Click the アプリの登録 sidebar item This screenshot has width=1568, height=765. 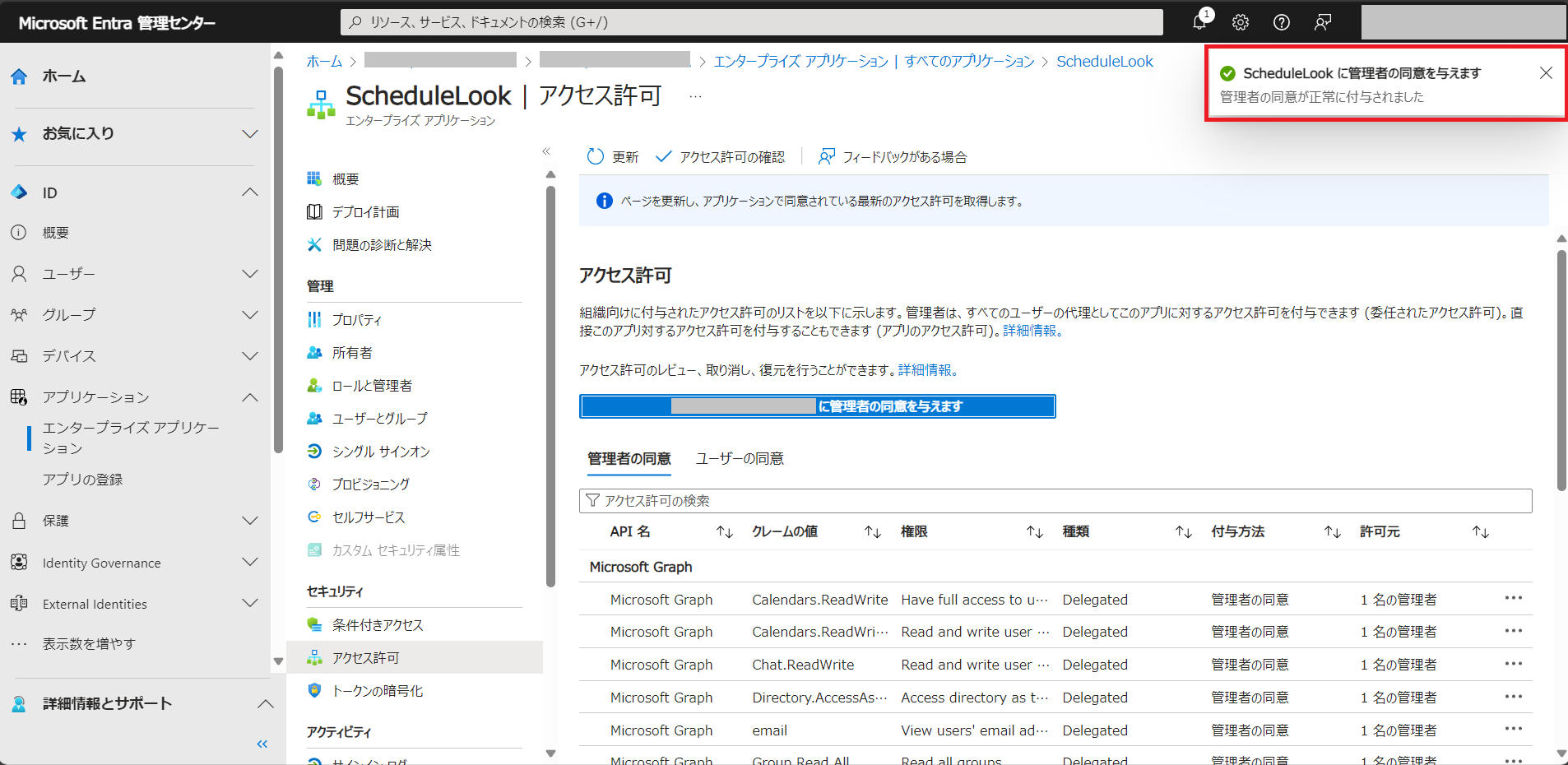pos(82,479)
